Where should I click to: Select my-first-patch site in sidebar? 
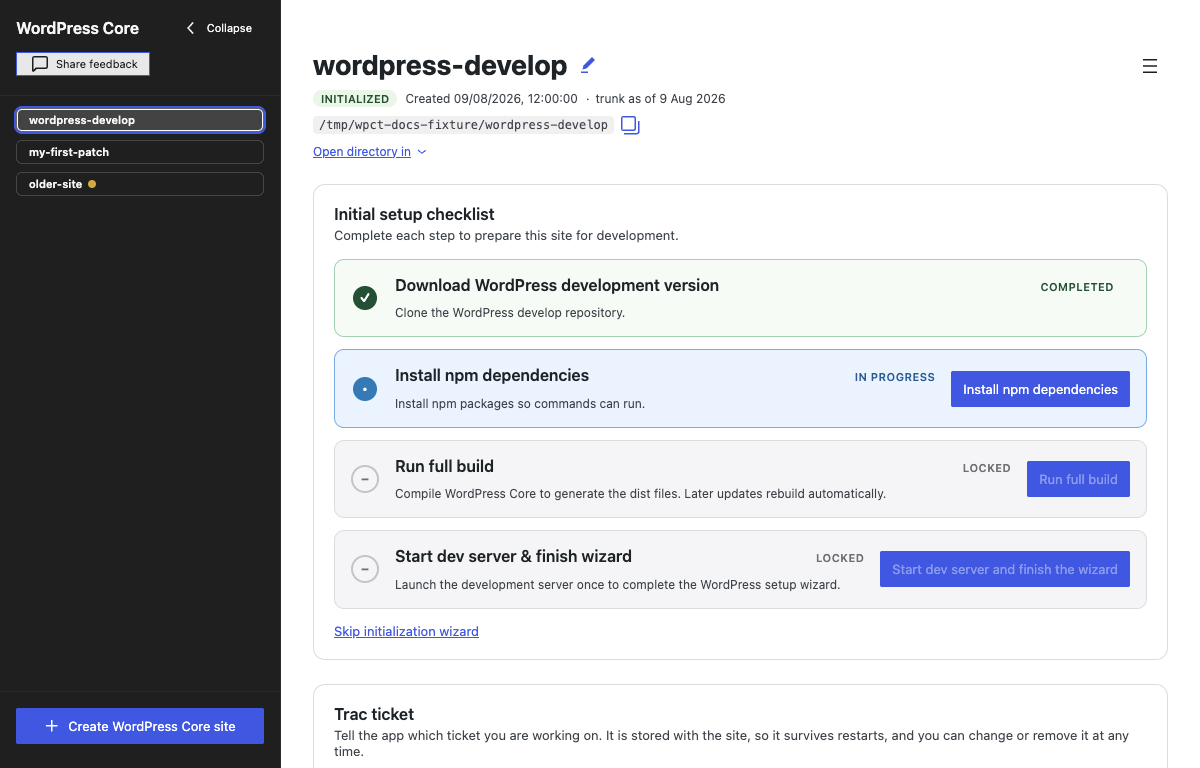[140, 152]
